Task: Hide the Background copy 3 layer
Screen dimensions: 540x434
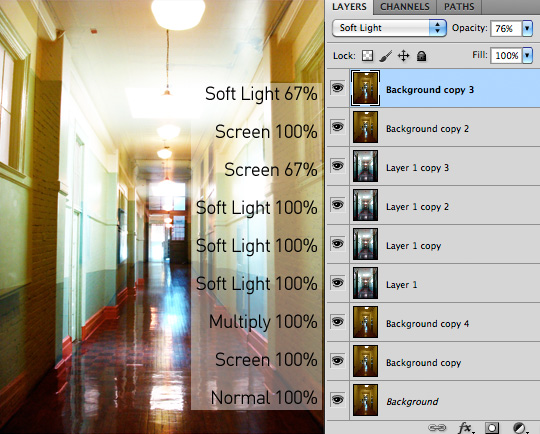Action: pos(338,88)
